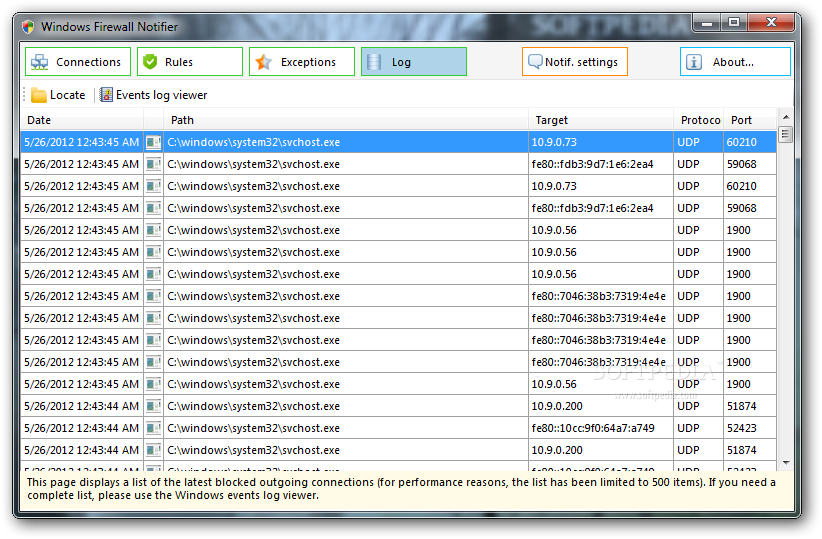This screenshot has height=539, width=822.
Task: Click the About info icon
Action: click(x=694, y=62)
